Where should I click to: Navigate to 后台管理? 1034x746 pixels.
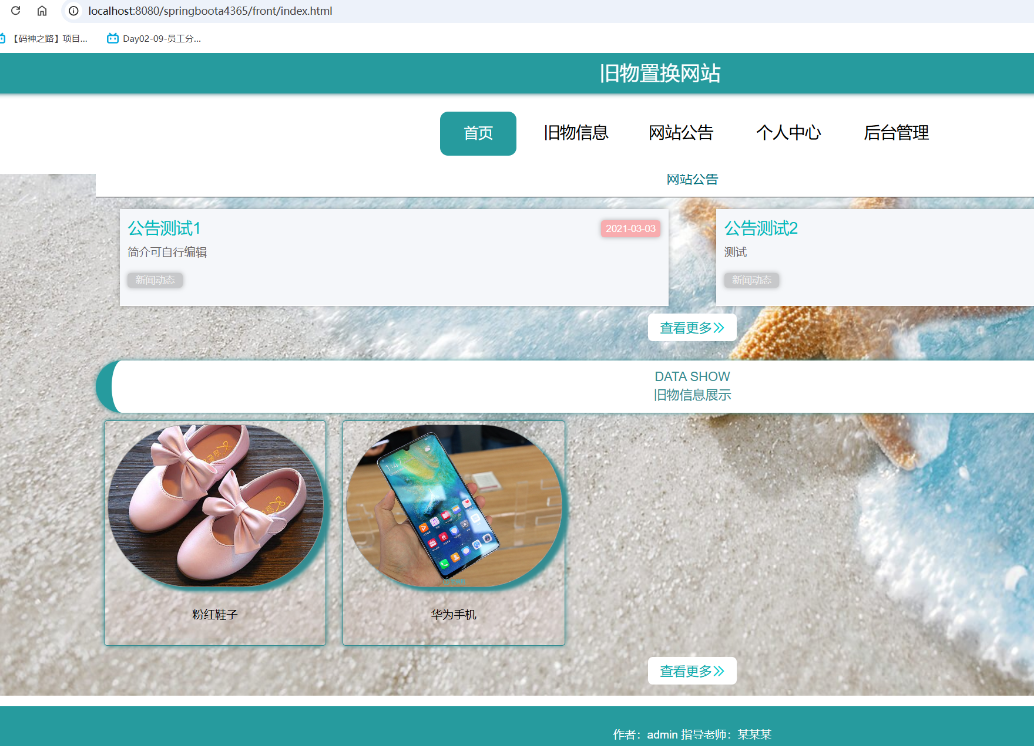[x=896, y=133]
